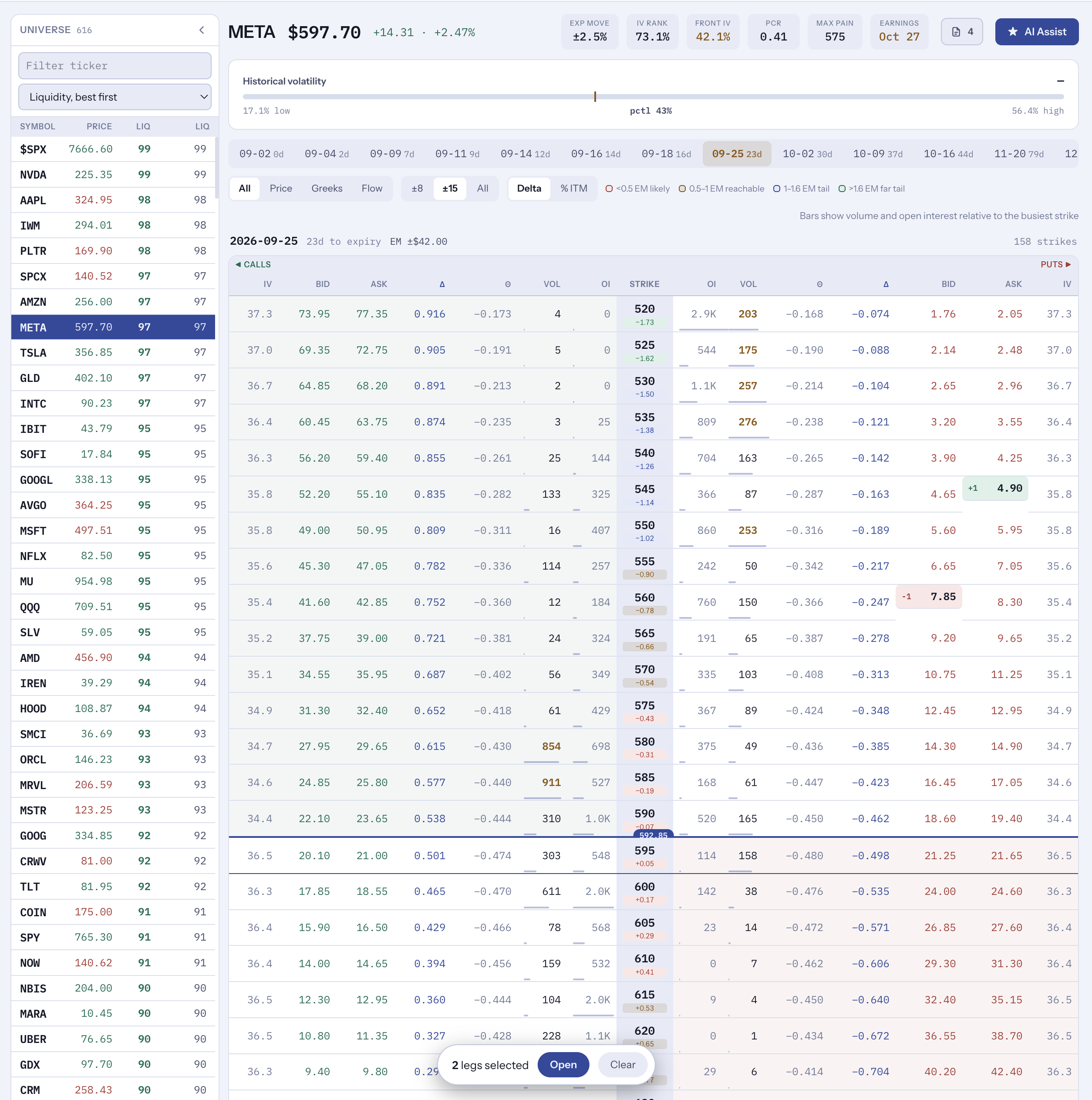
Task: Open the notes document icon showing 4
Action: 962,32
